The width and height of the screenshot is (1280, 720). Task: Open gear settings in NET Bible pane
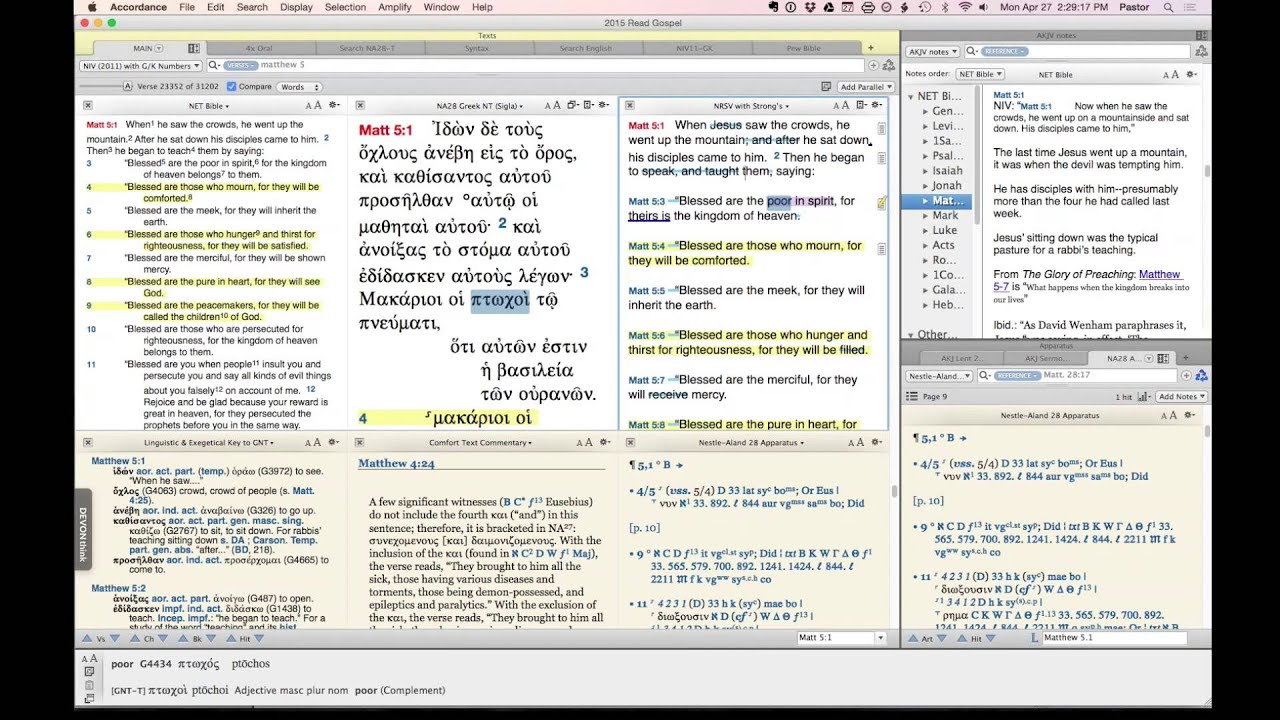pos(334,105)
